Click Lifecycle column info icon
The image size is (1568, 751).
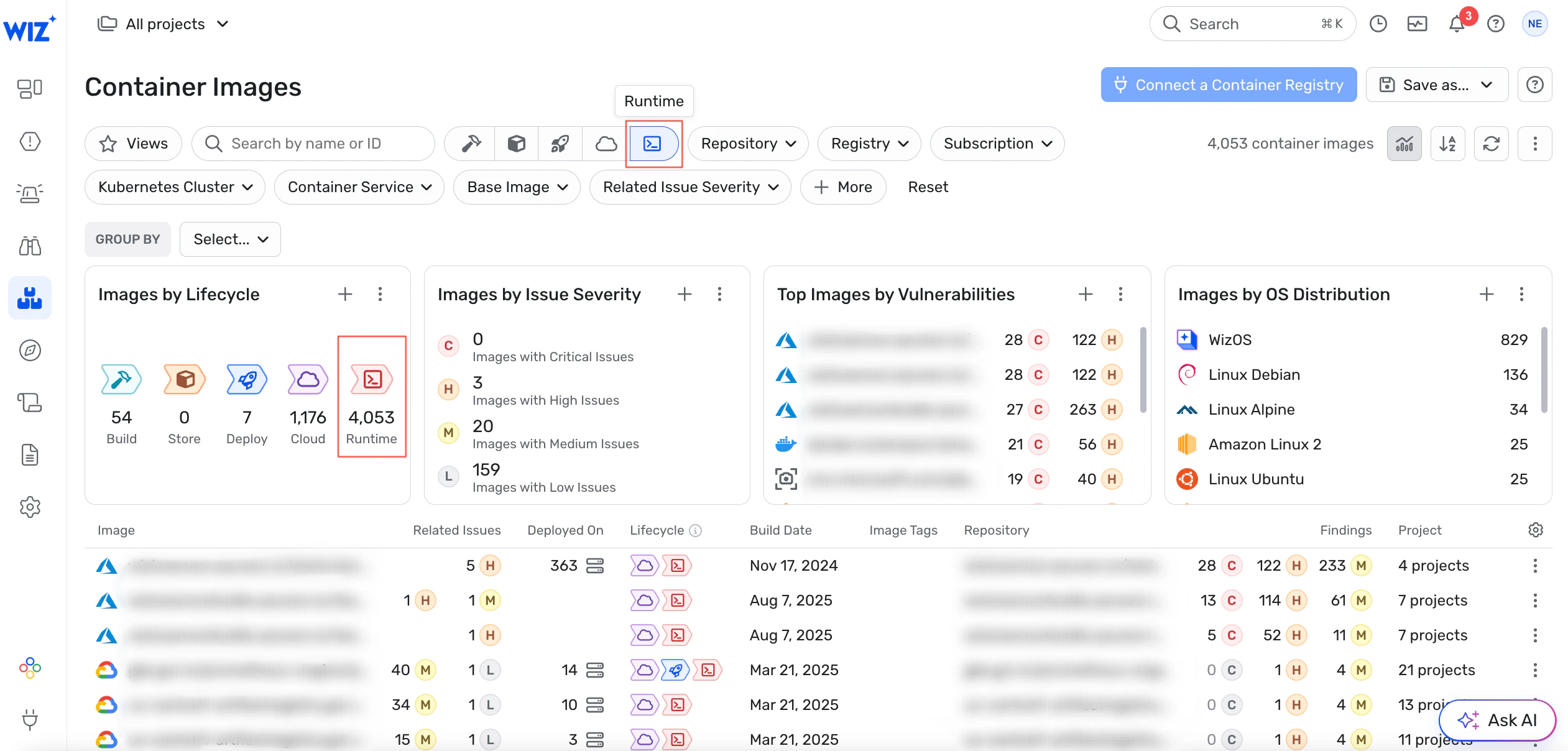tap(696, 530)
